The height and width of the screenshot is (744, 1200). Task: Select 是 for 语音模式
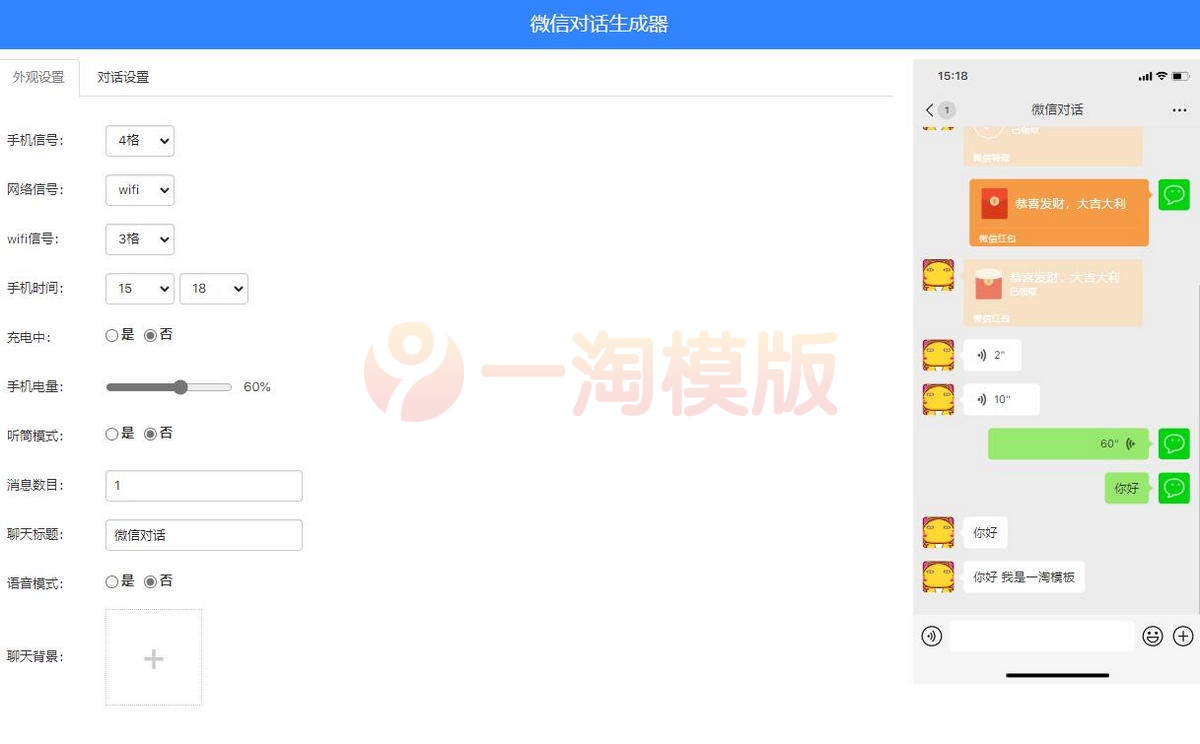(112, 582)
